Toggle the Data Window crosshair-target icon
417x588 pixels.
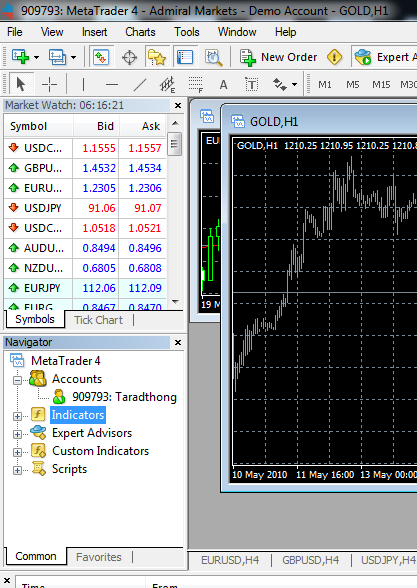click(129, 58)
